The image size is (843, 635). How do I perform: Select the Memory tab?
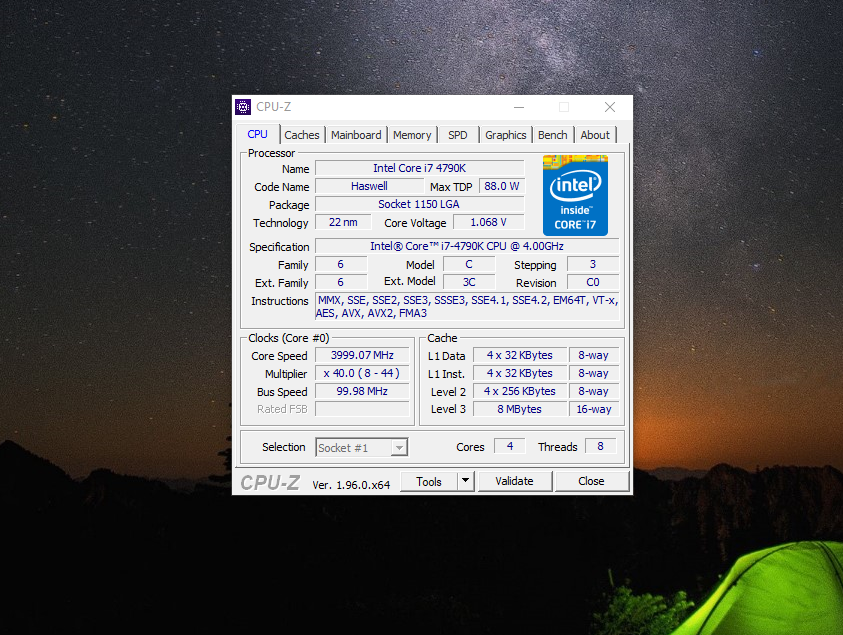click(x=412, y=135)
